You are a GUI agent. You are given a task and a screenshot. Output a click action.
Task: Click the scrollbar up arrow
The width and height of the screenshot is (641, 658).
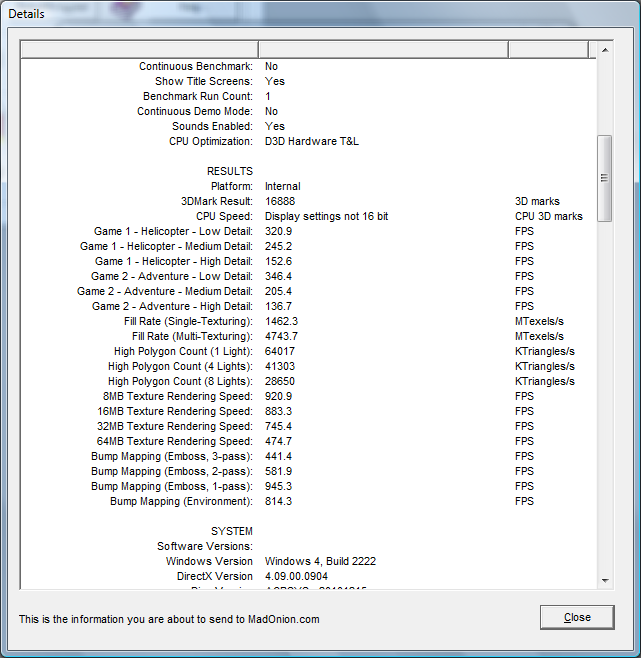(x=604, y=49)
